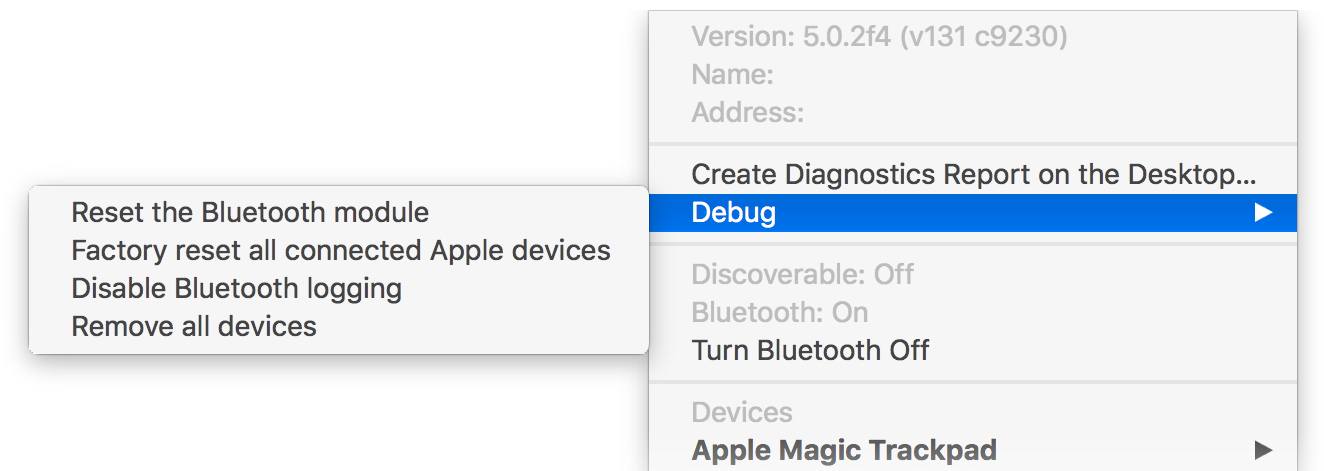
Task: Click the separator below Address: line
Action: coord(972,144)
